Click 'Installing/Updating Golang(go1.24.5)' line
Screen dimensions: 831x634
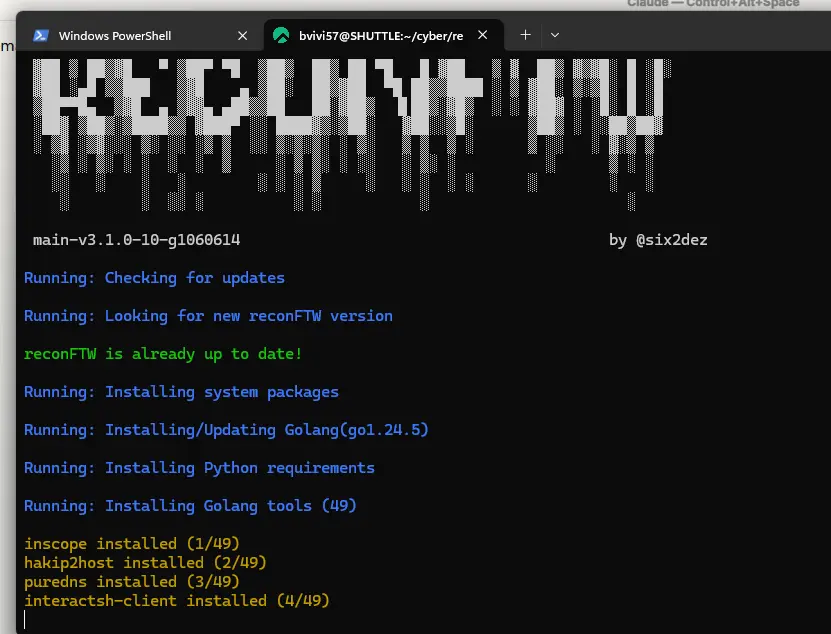tap(226, 429)
